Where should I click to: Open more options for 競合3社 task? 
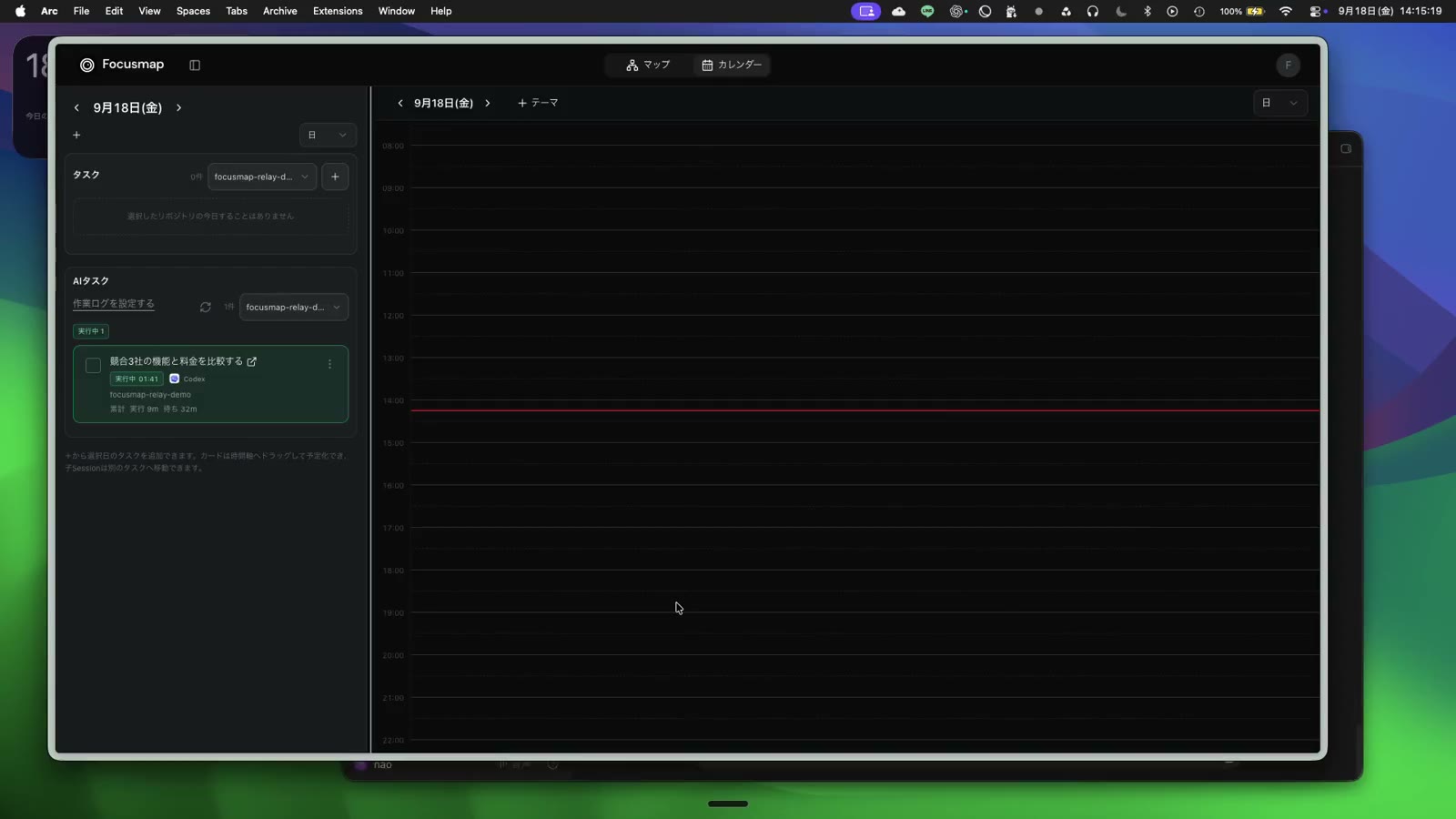[x=329, y=365]
